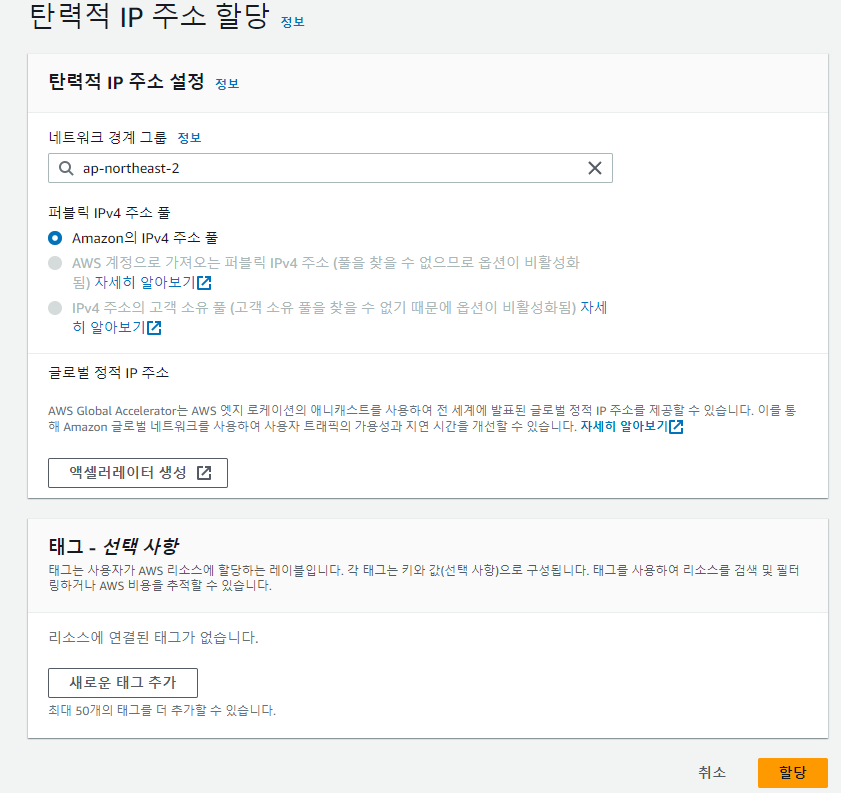841x793 pixels.
Task: Open 정보 link next to page title
Action: (292, 22)
